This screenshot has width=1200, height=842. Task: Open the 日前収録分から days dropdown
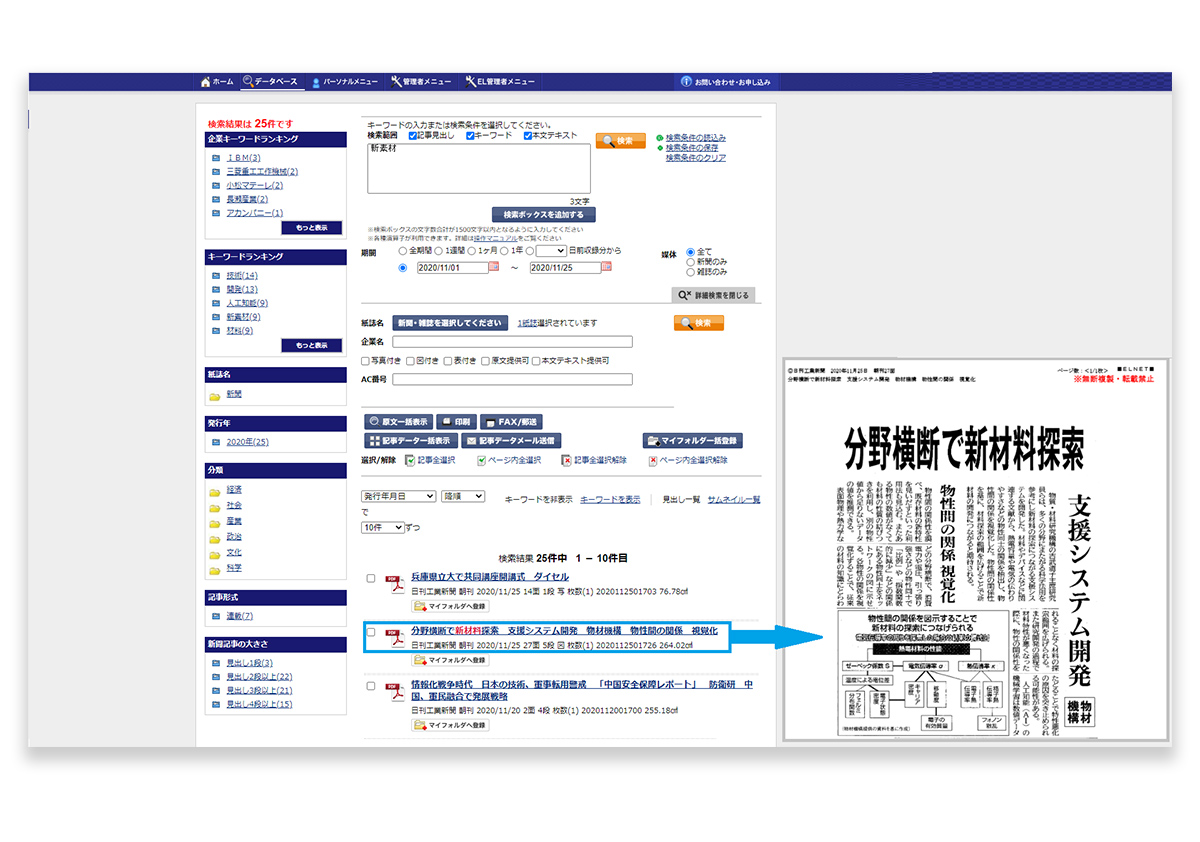(551, 252)
